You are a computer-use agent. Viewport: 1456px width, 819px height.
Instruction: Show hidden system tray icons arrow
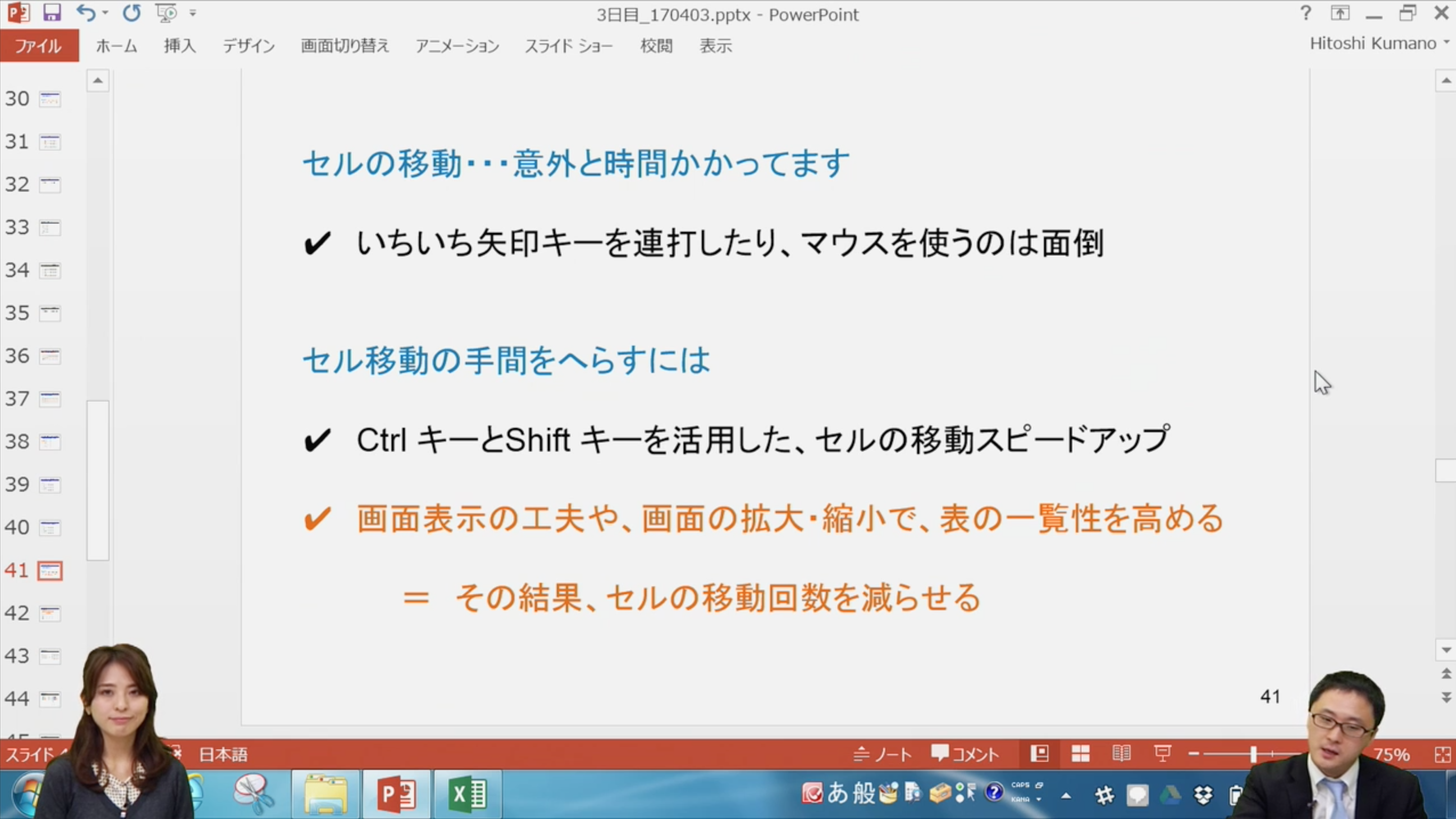click(x=1066, y=796)
